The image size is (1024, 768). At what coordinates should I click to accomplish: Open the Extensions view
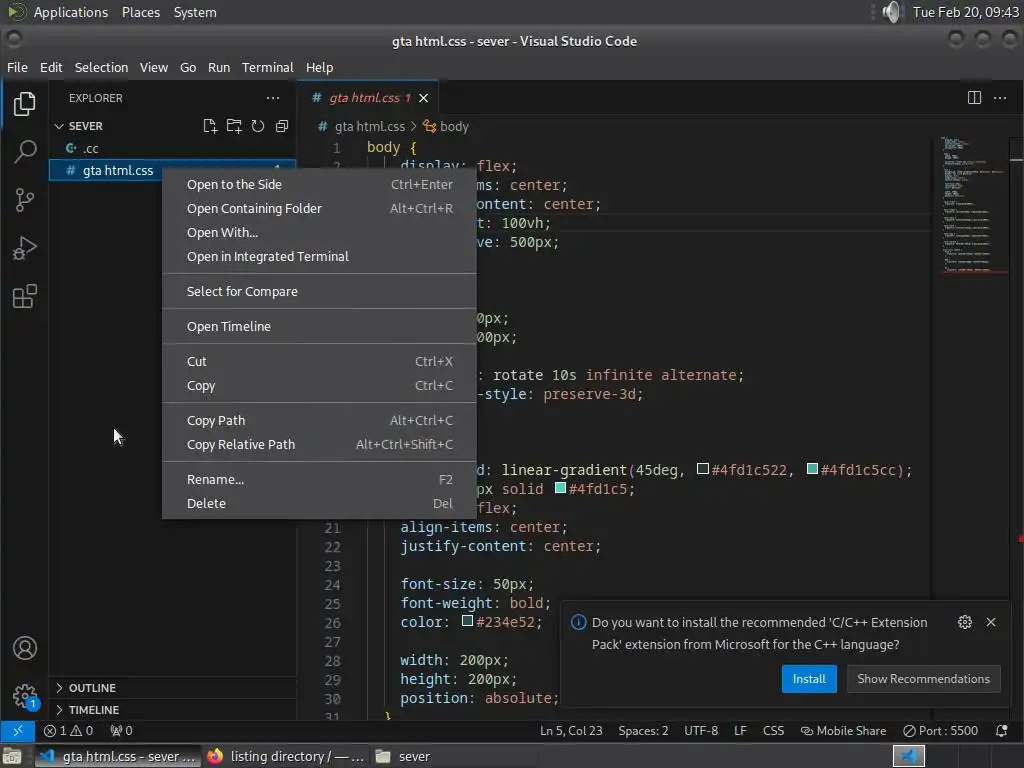point(25,296)
